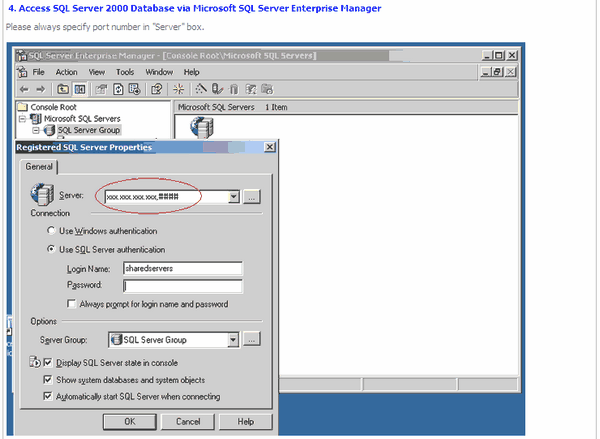The height and width of the screenshot is (439, 600).
Task: Restore the inner console window
Action: (497, 72)
